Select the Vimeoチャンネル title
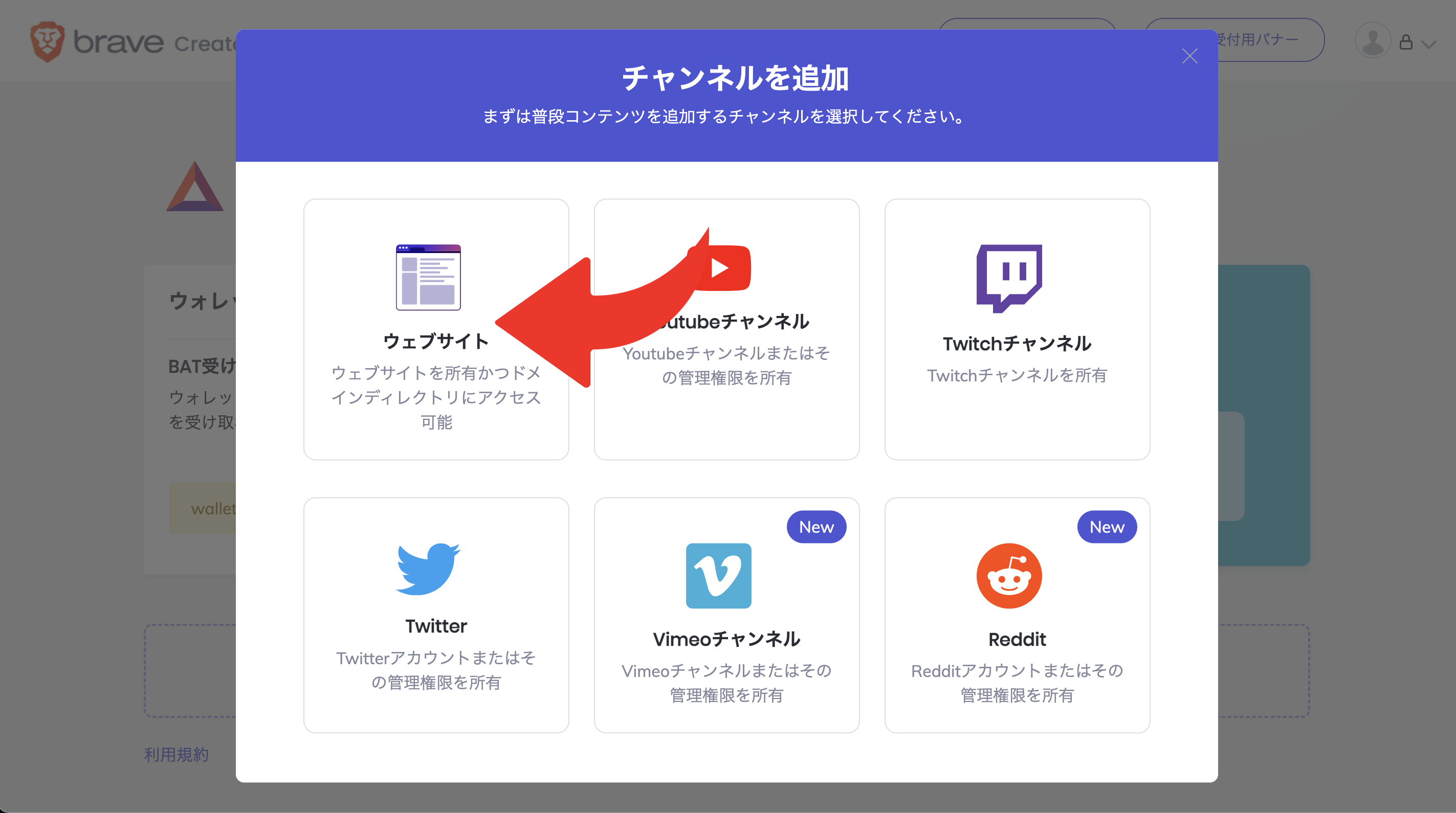This screenshot has width=1456, height=813. click(x=726, y=639)
